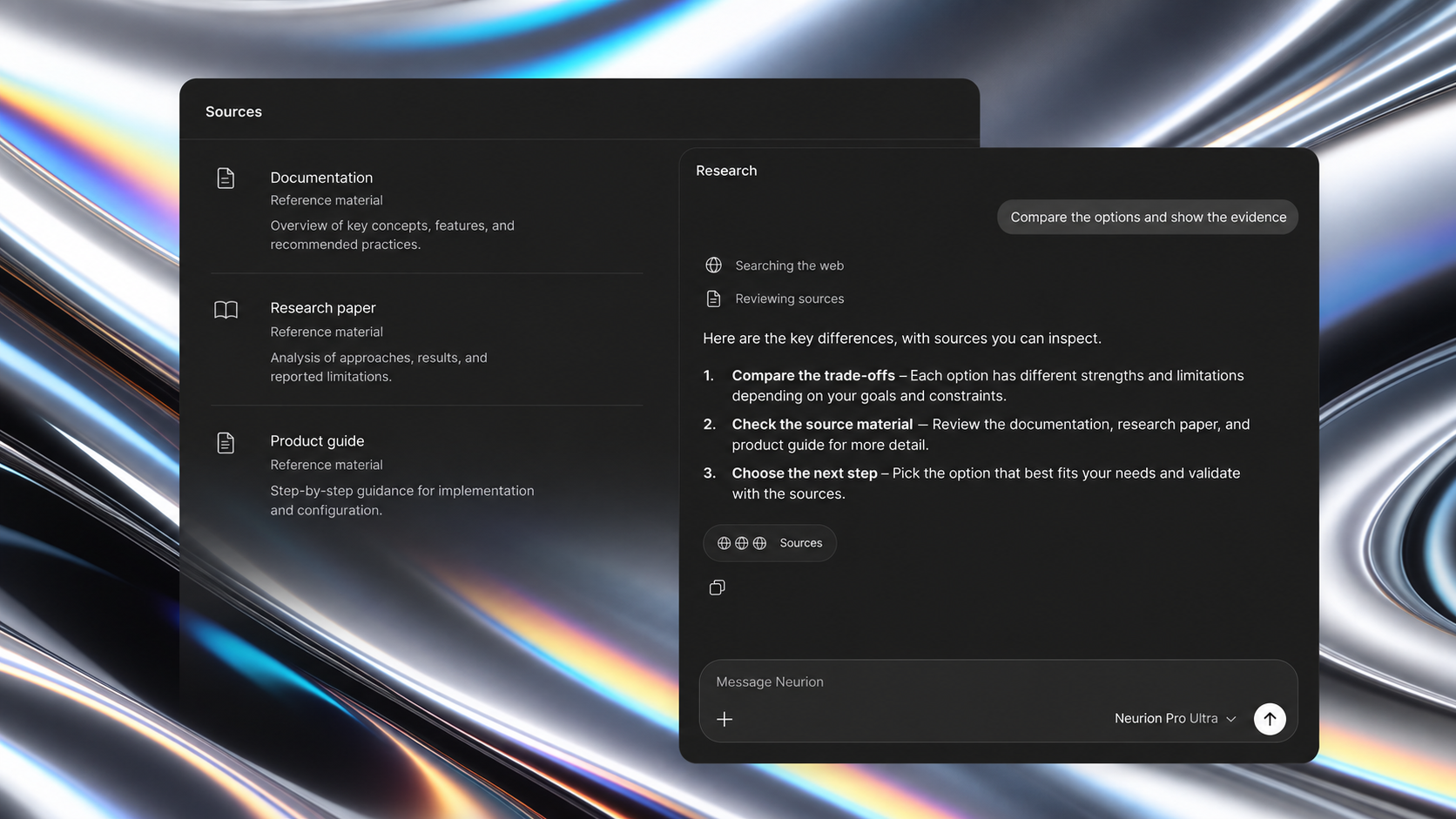The width and height of the screenshot is (1456, 819).
Task: Click the globe icon beside Searching the web
Action: [713, 265]
